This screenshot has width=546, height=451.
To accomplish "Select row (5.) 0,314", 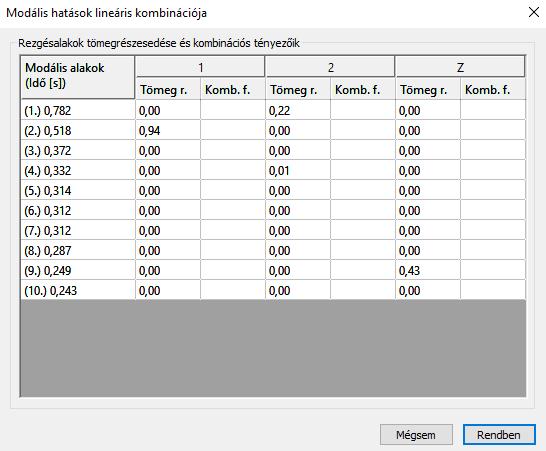I will click(x=78, y=190).
